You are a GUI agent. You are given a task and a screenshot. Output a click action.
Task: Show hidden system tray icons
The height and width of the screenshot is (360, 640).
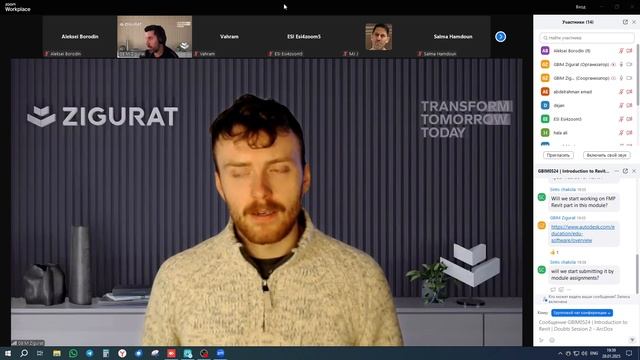click(x=560, y=353)
